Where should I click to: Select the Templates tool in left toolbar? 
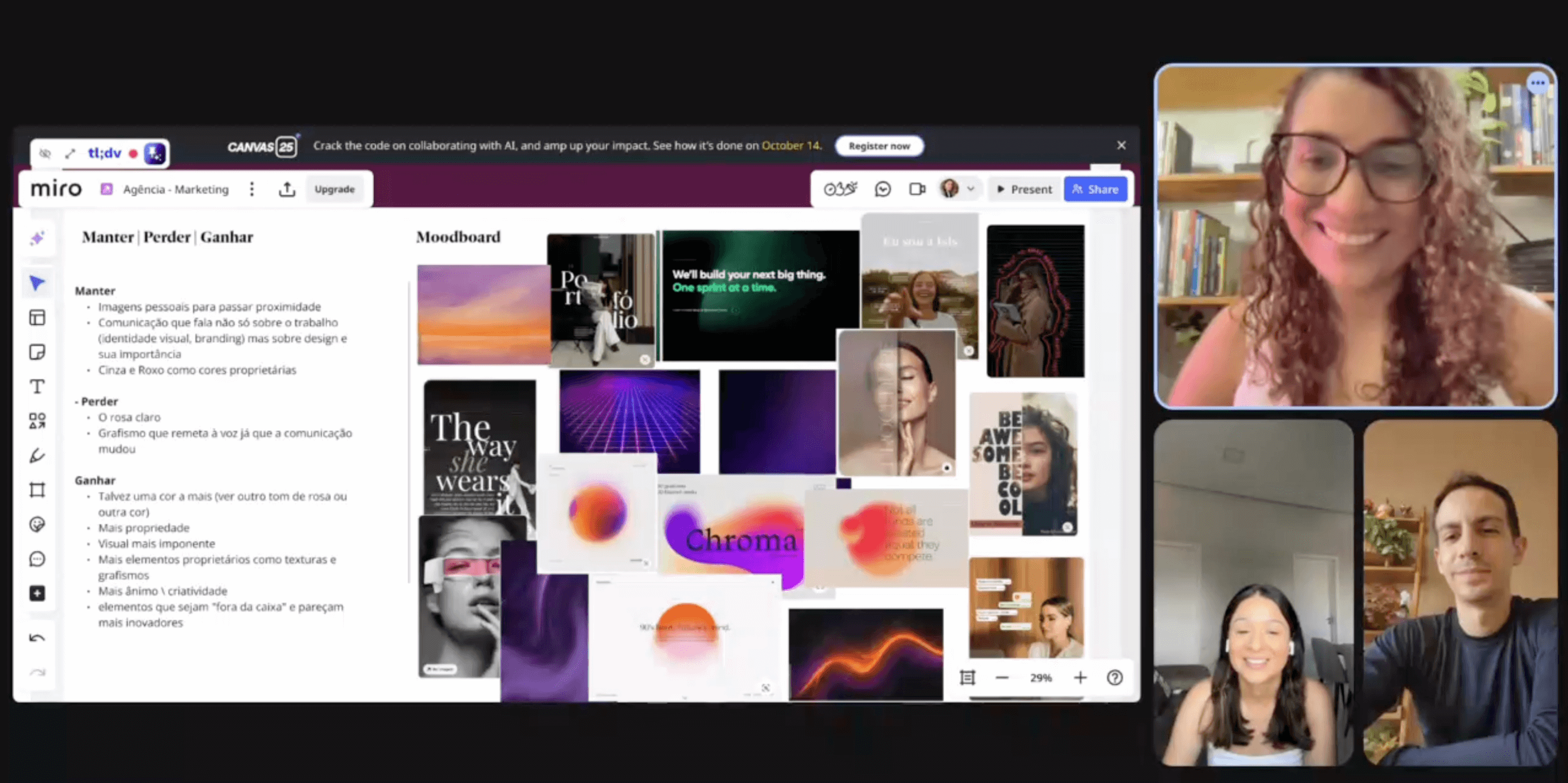click(x=37, y=317)
